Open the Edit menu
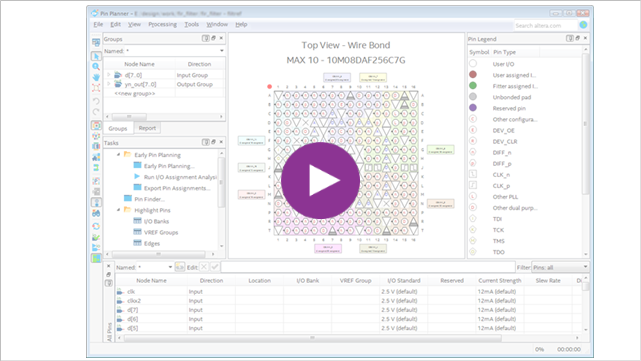641x361 pixels. 115,25
